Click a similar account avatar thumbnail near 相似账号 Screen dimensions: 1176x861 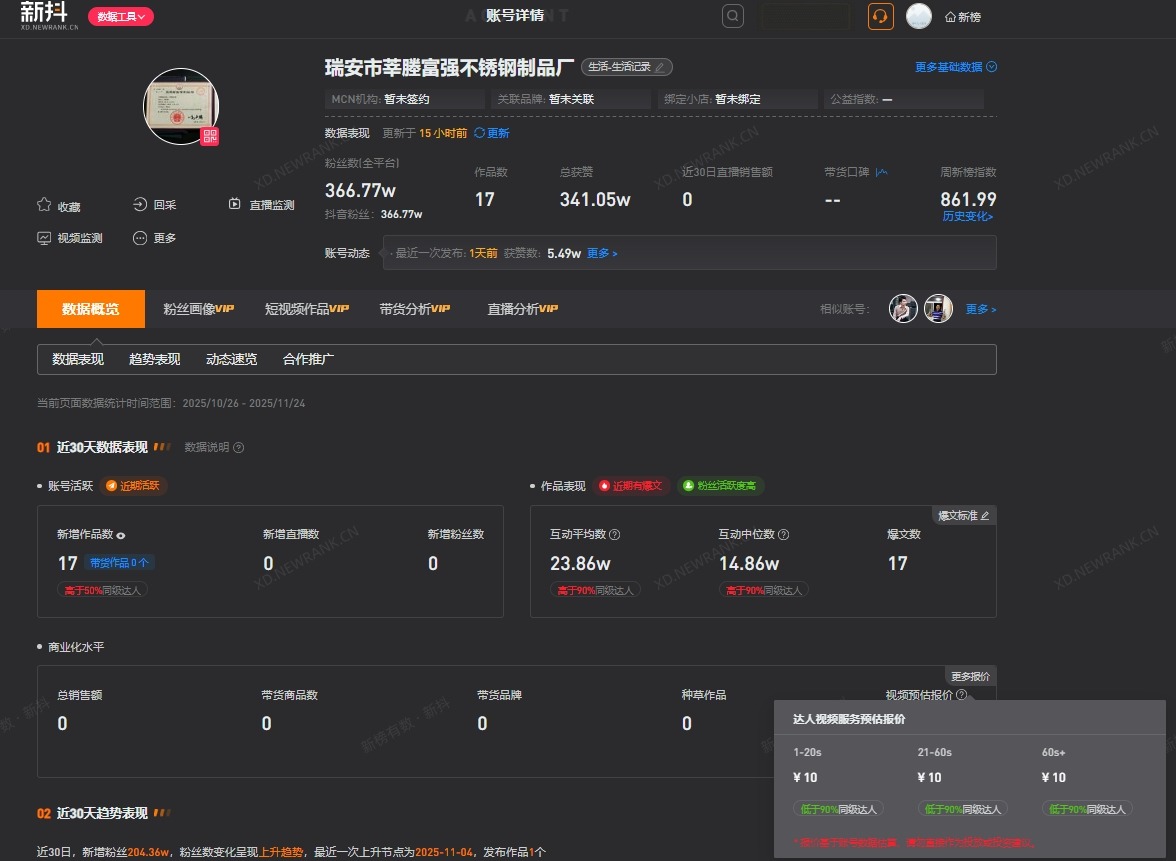(903, 308)
